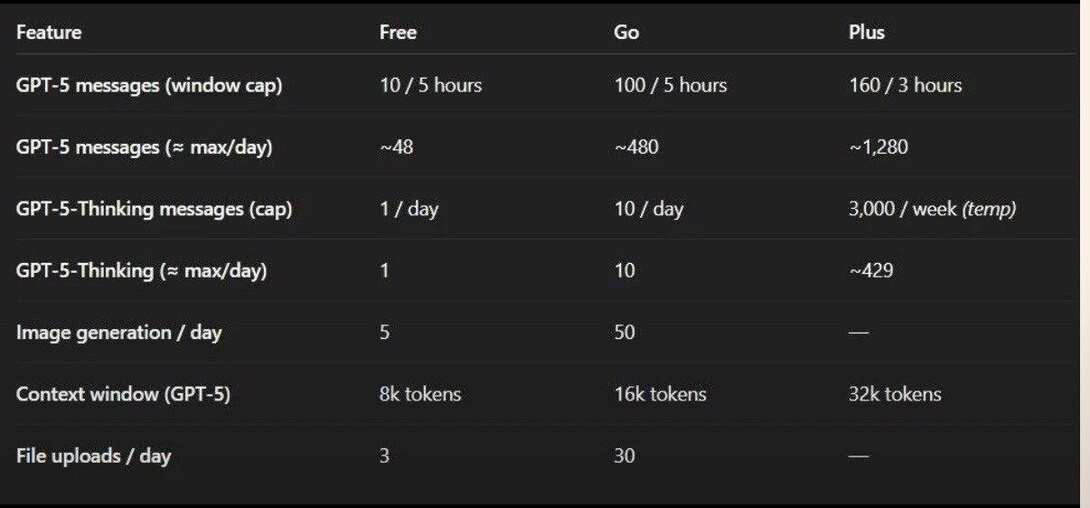1090x508 pixels.
Task: Select the GPT-5-Thinking messages (cap) row label
Action: coord(154,209)
